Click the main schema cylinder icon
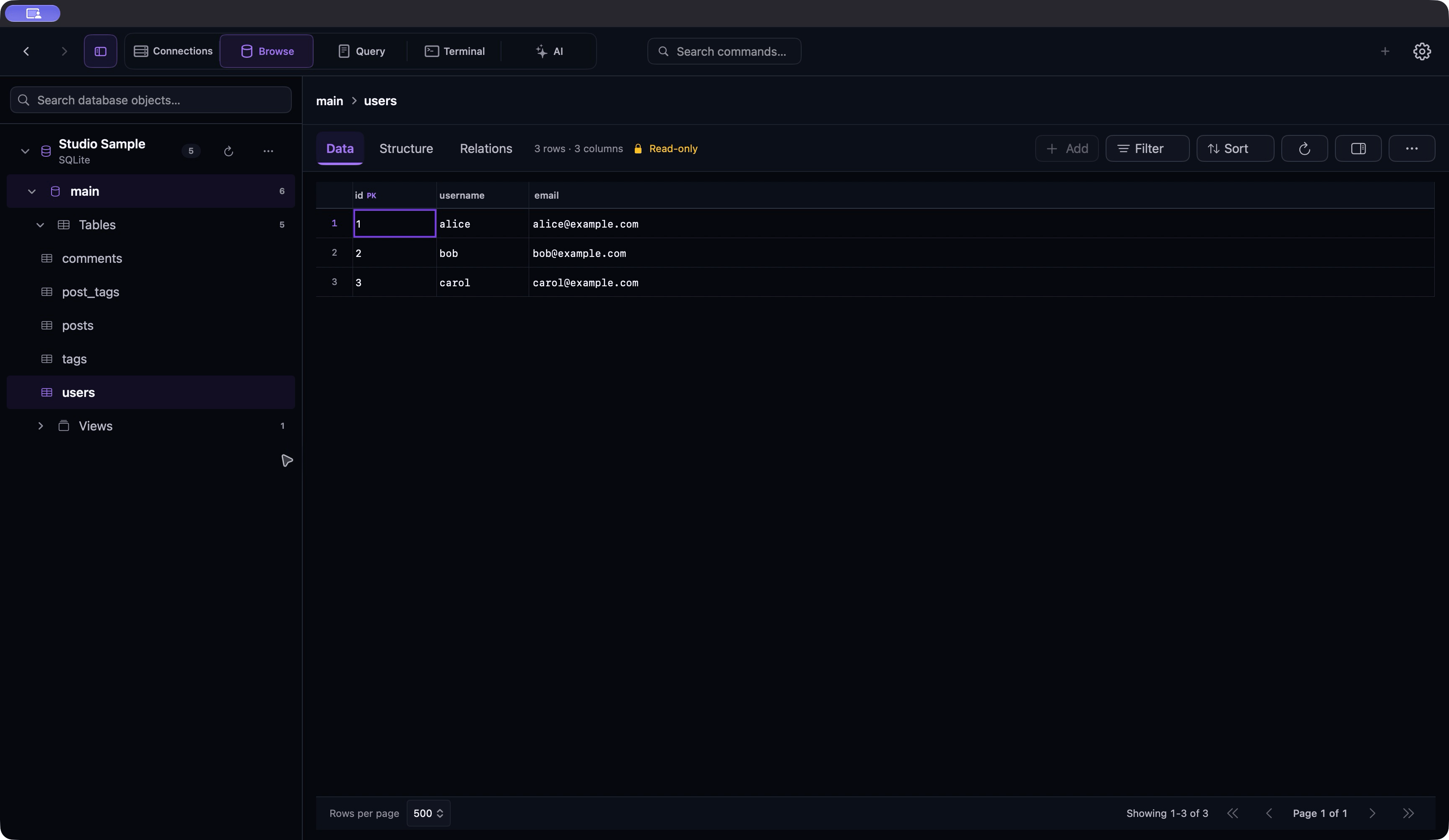1449x840 pixels. (x=55, y=192)
